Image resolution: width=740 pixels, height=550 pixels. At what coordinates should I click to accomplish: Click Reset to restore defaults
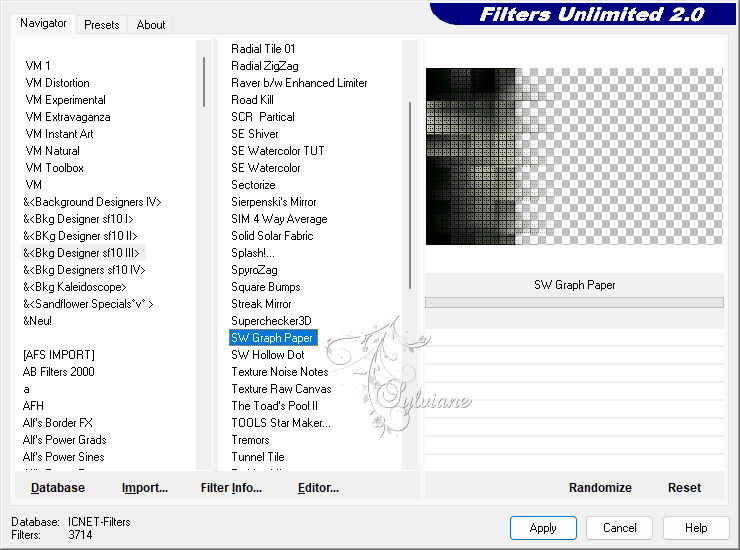pos(684,487)
